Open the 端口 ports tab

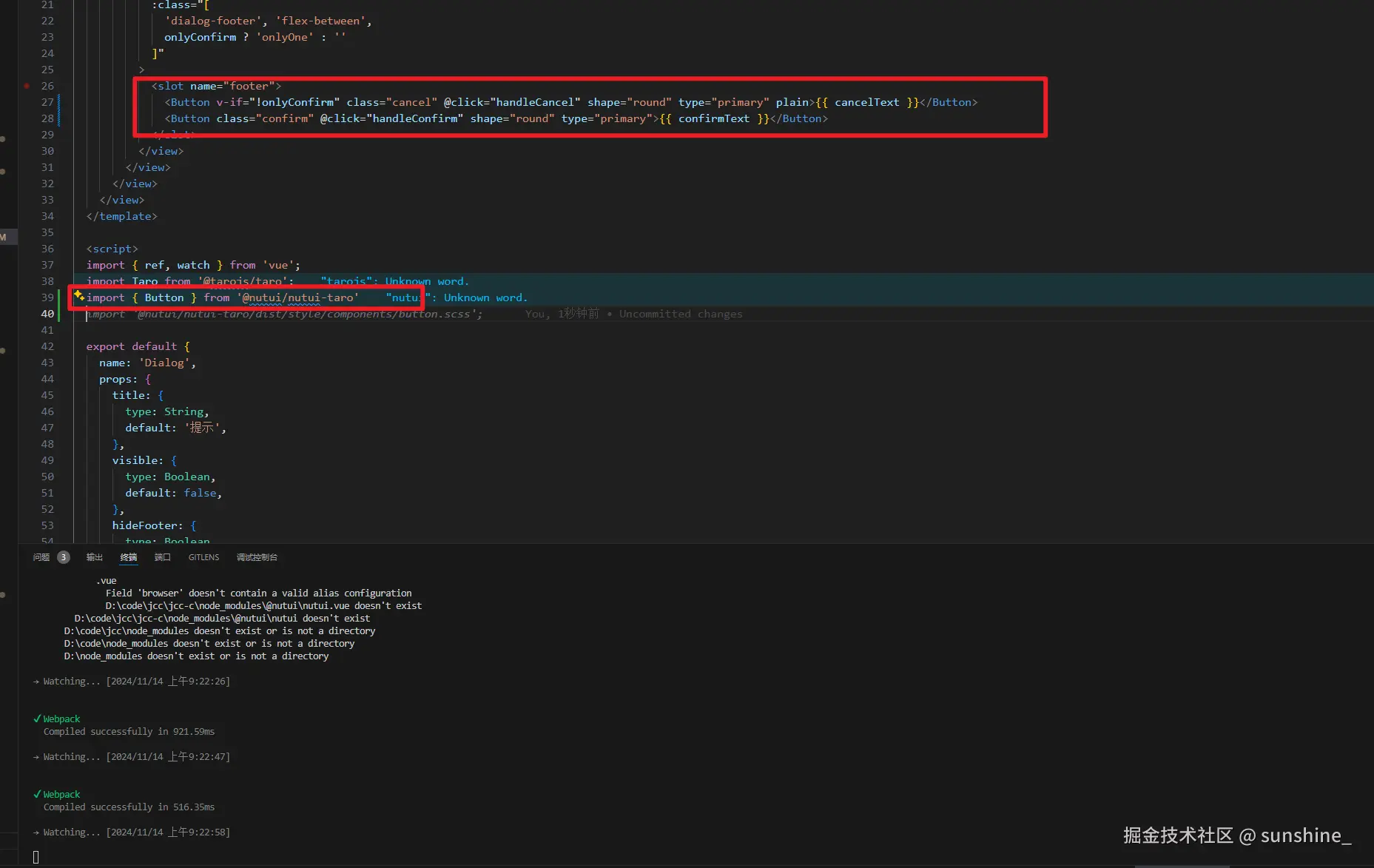click(163, 557)
